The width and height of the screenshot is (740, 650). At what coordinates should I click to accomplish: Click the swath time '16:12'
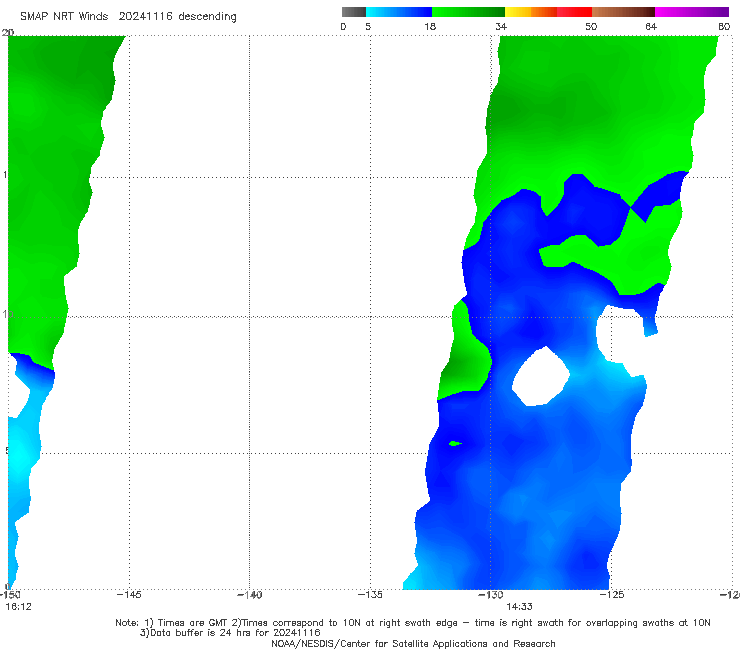[18, 607]
